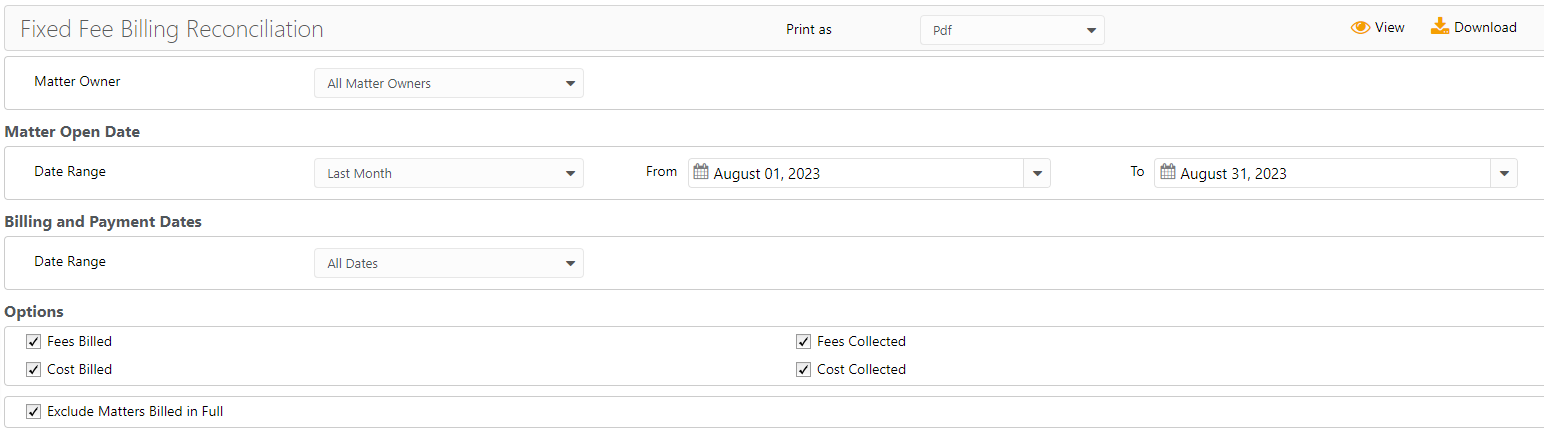Disable Exclude Matters Billed in Full
The image size is (1544, 435).
click(34, 411)
